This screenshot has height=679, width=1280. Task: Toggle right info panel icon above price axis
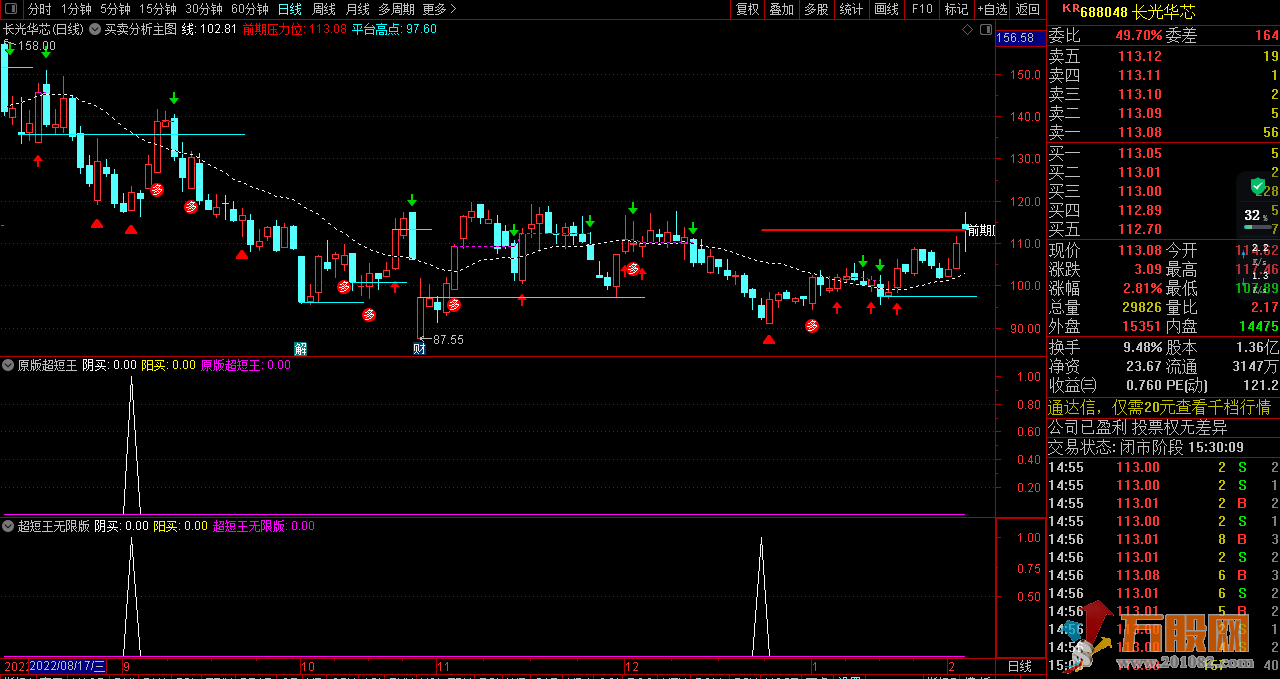985,31
